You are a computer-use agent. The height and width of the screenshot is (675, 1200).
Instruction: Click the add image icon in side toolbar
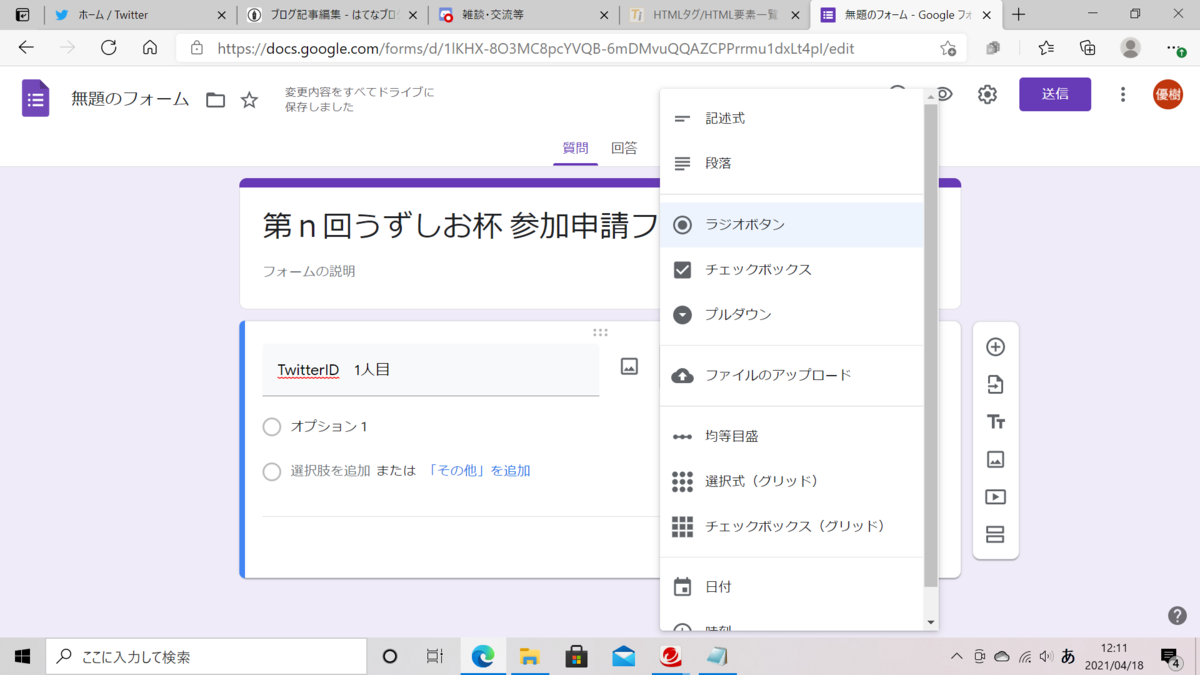tap(995, 459)
